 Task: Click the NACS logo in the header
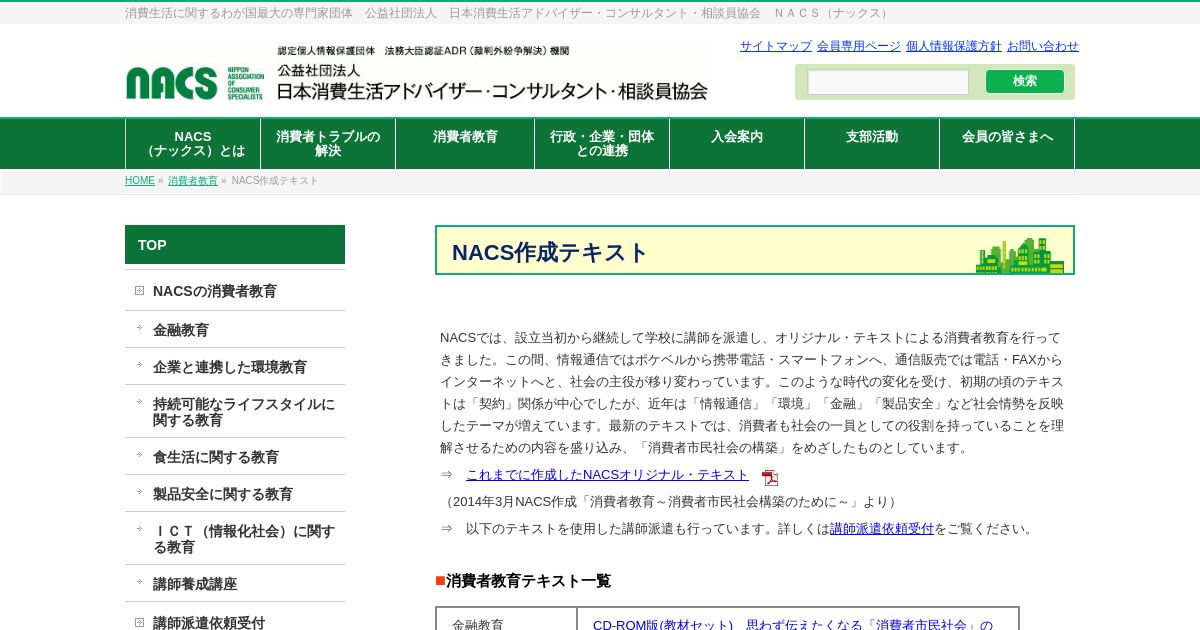coord(195,83)
